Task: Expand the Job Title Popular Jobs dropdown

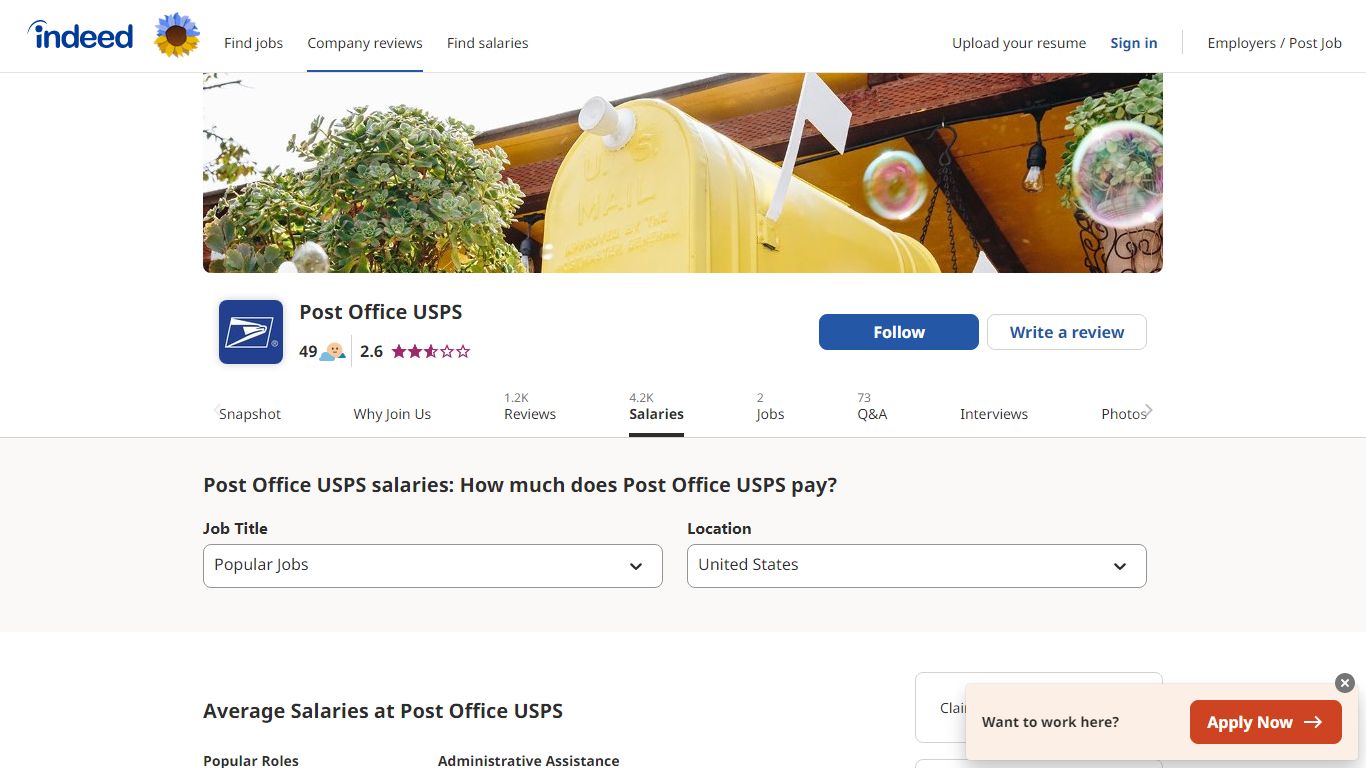Action: click(x=433, y=566)
